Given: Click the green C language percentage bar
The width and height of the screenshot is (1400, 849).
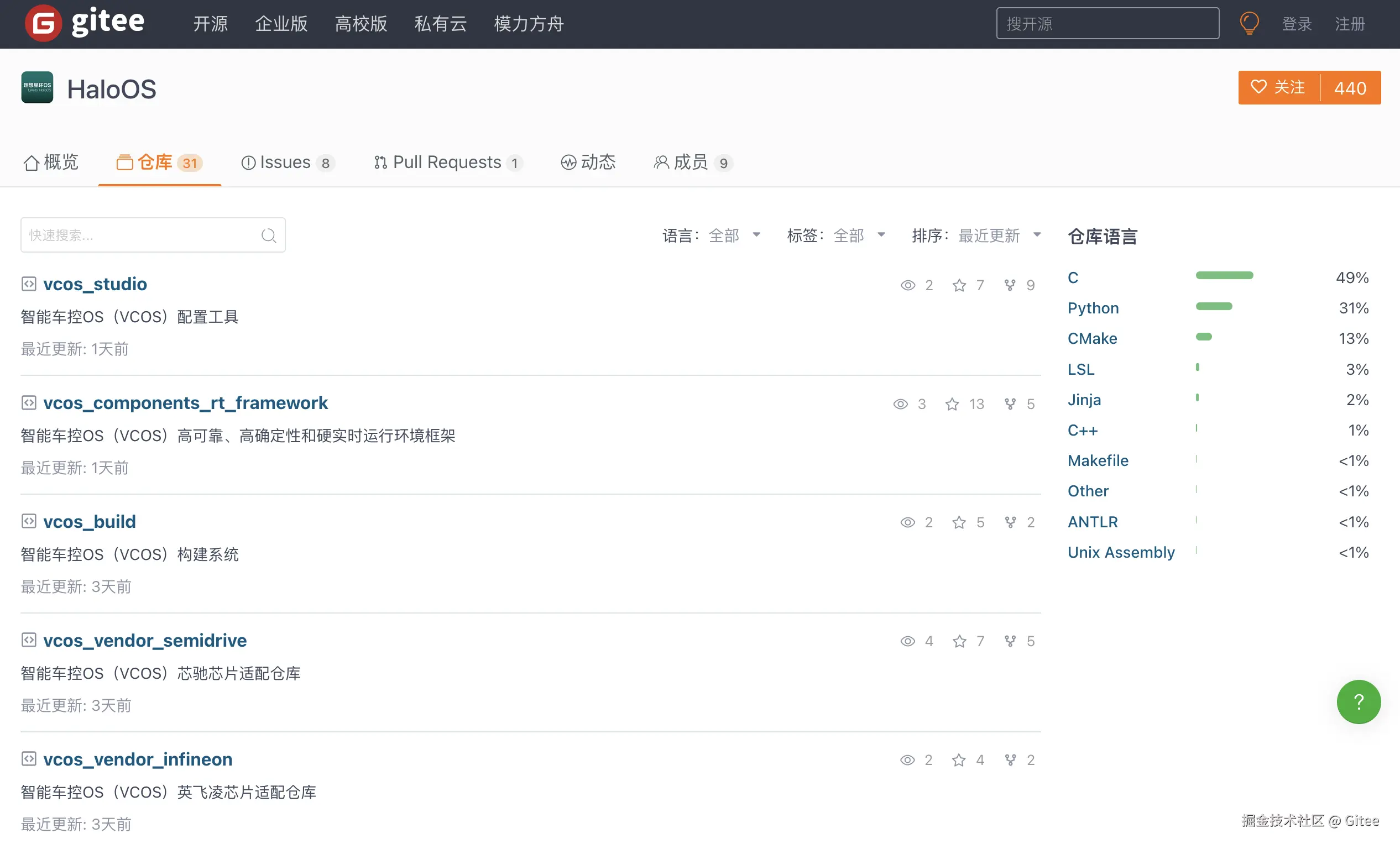Looking at the screenshot, I should point(1224,275).
